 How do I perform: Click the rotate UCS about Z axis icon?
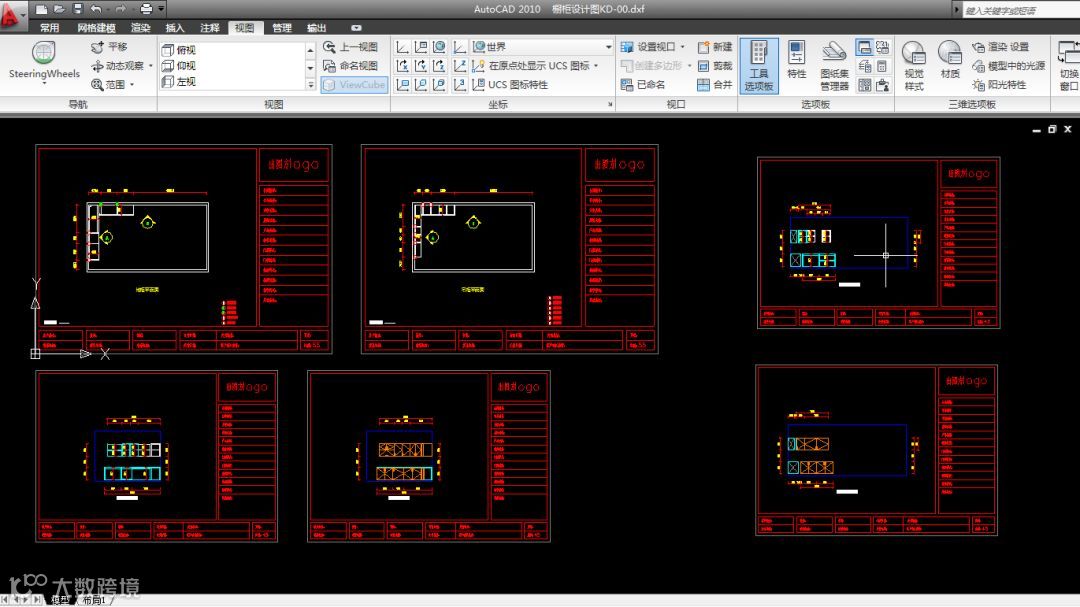click(439, 65)
